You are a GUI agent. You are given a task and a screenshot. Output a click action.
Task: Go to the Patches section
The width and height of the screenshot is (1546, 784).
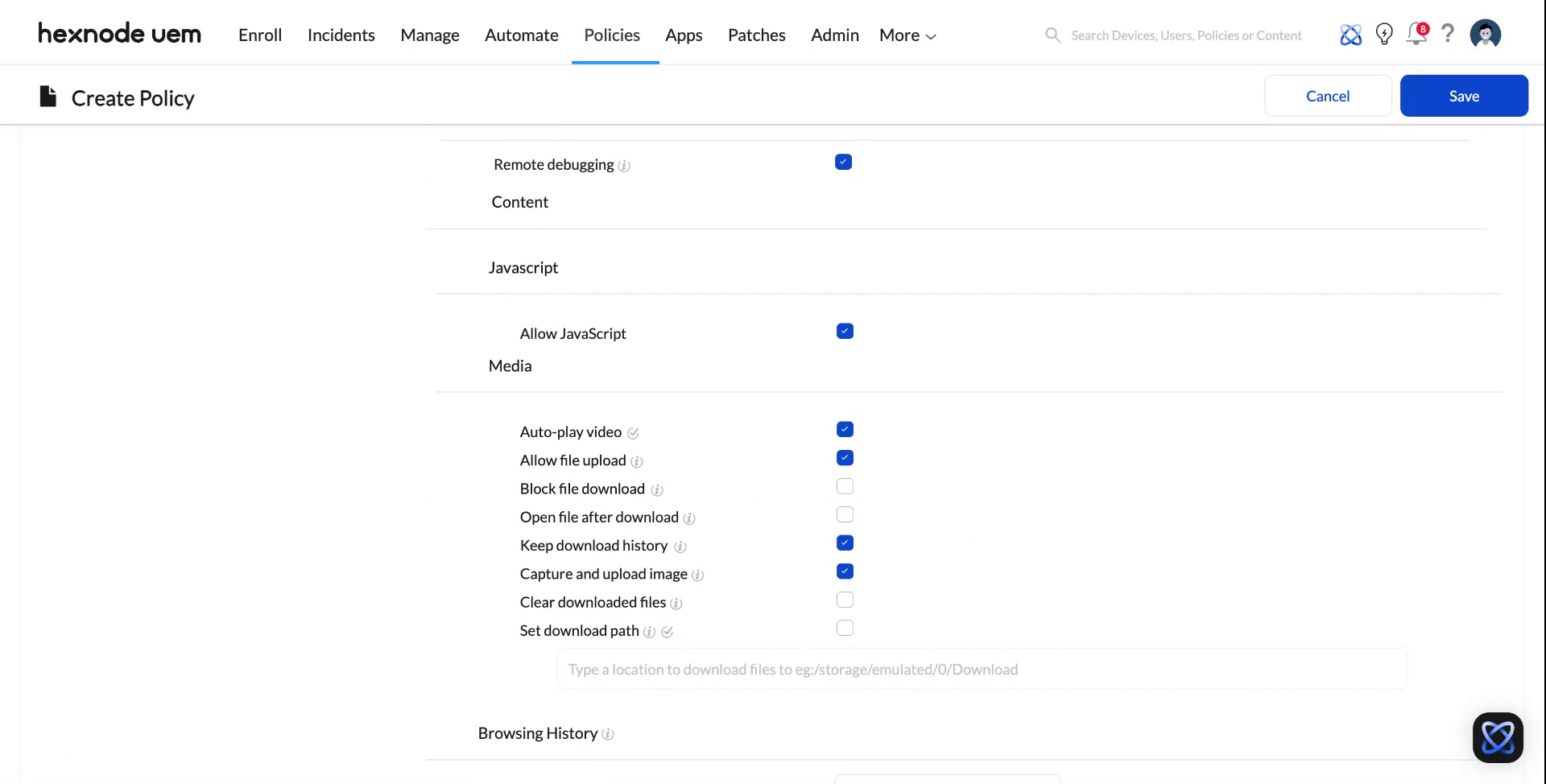pyautogui.click(x=756, y=35)
